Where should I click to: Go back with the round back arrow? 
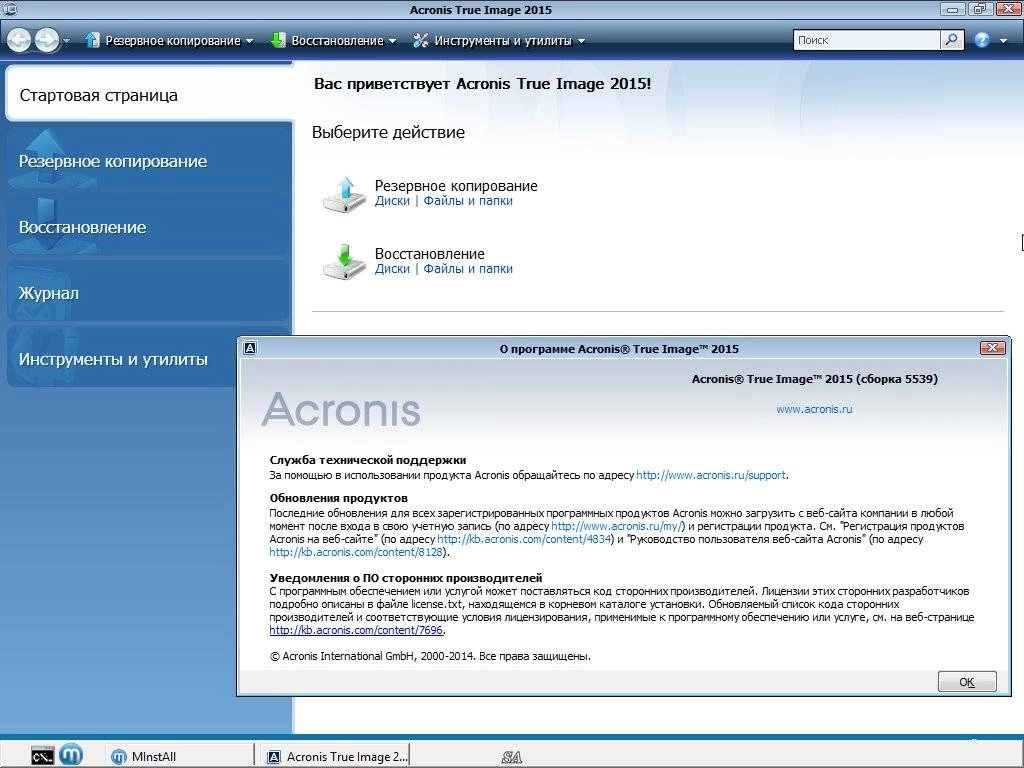tap(19, 40)
